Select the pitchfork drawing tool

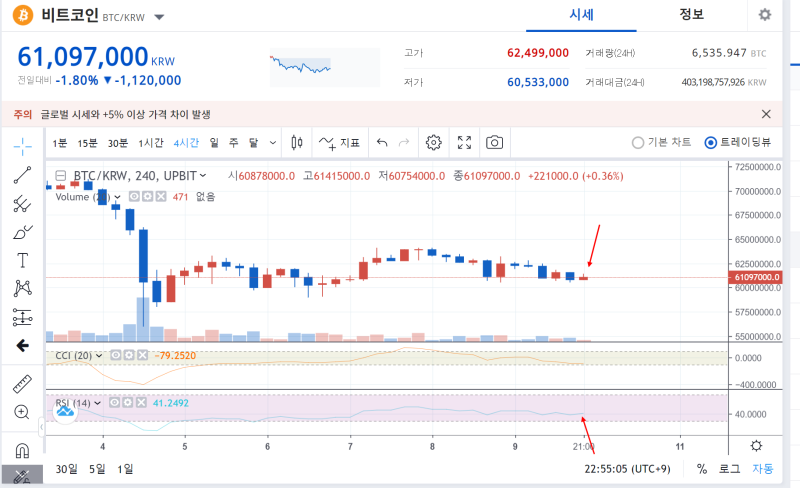(x=22, y=204)
